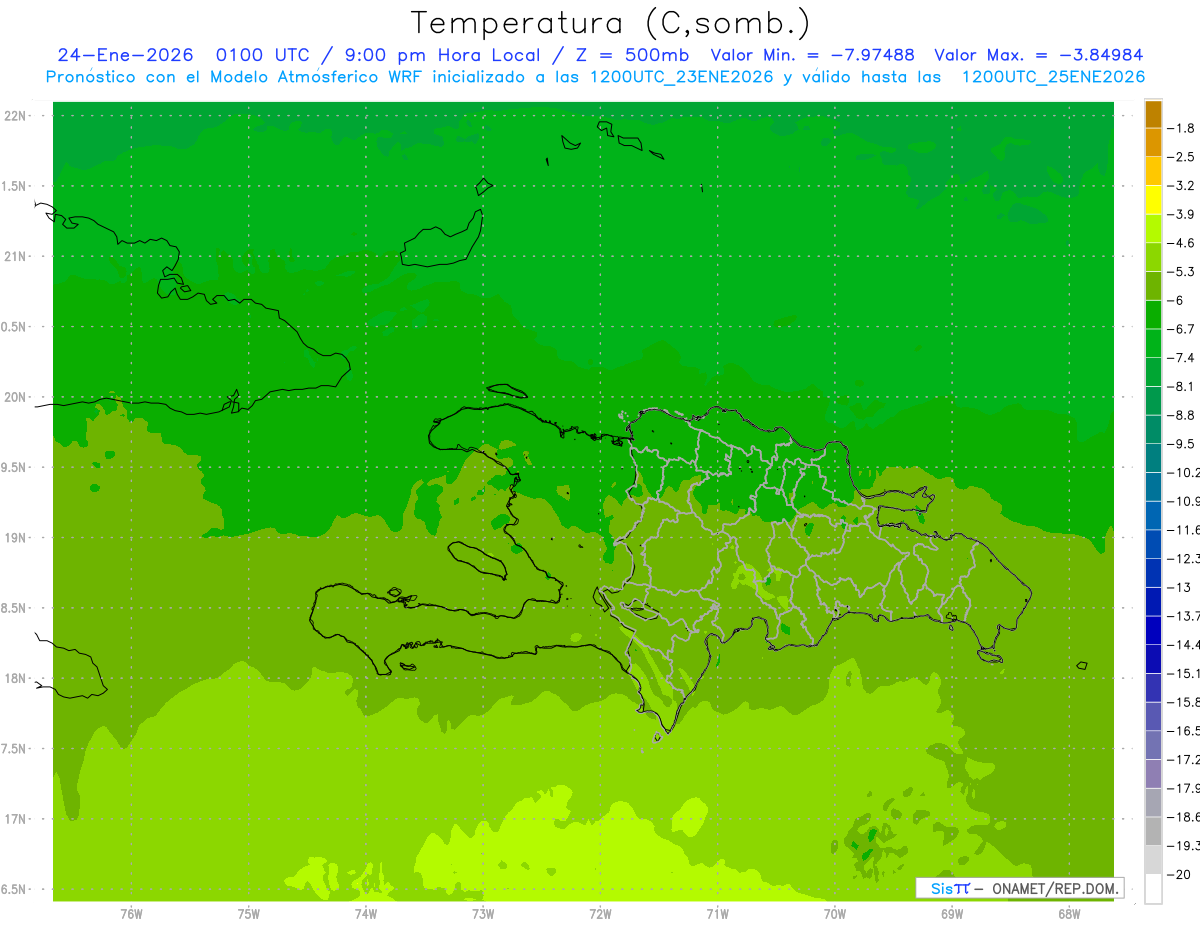Click the "0100 UTC / 9:00 pm Hora Local" text
This screenshot has width=1200, height=927.
[385, 55]
